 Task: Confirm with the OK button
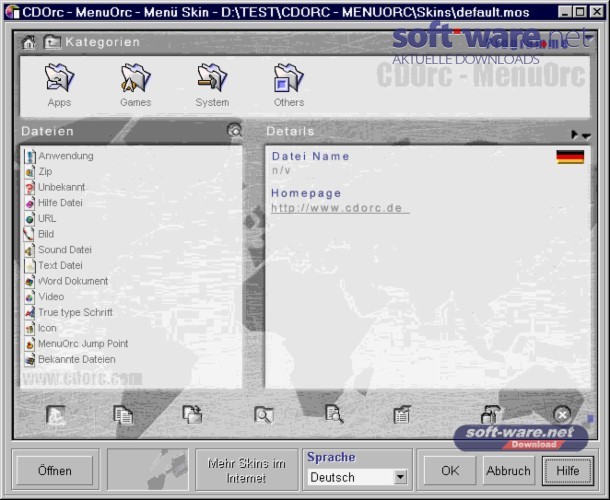450,470
